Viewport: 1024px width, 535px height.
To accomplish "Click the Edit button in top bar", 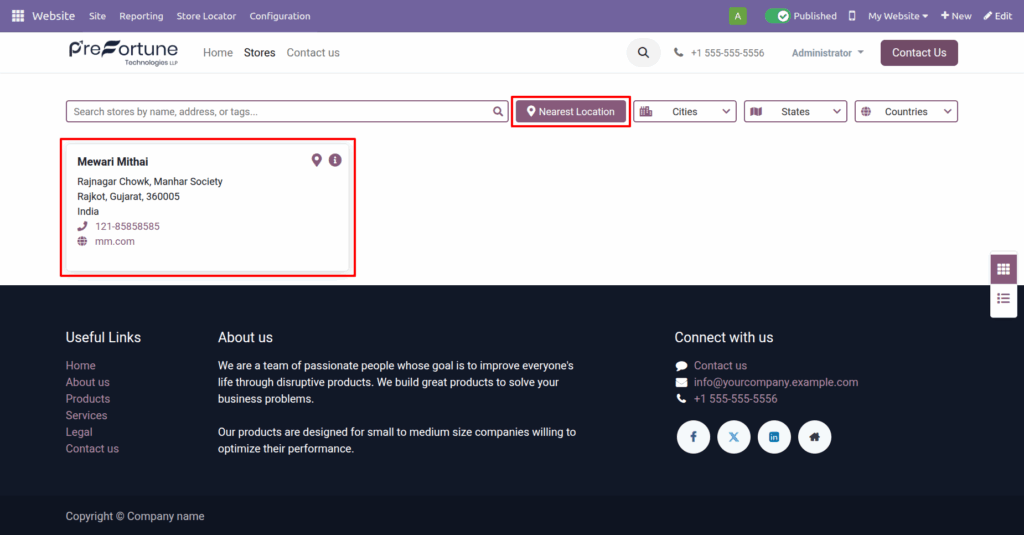I will click(998, 16).
